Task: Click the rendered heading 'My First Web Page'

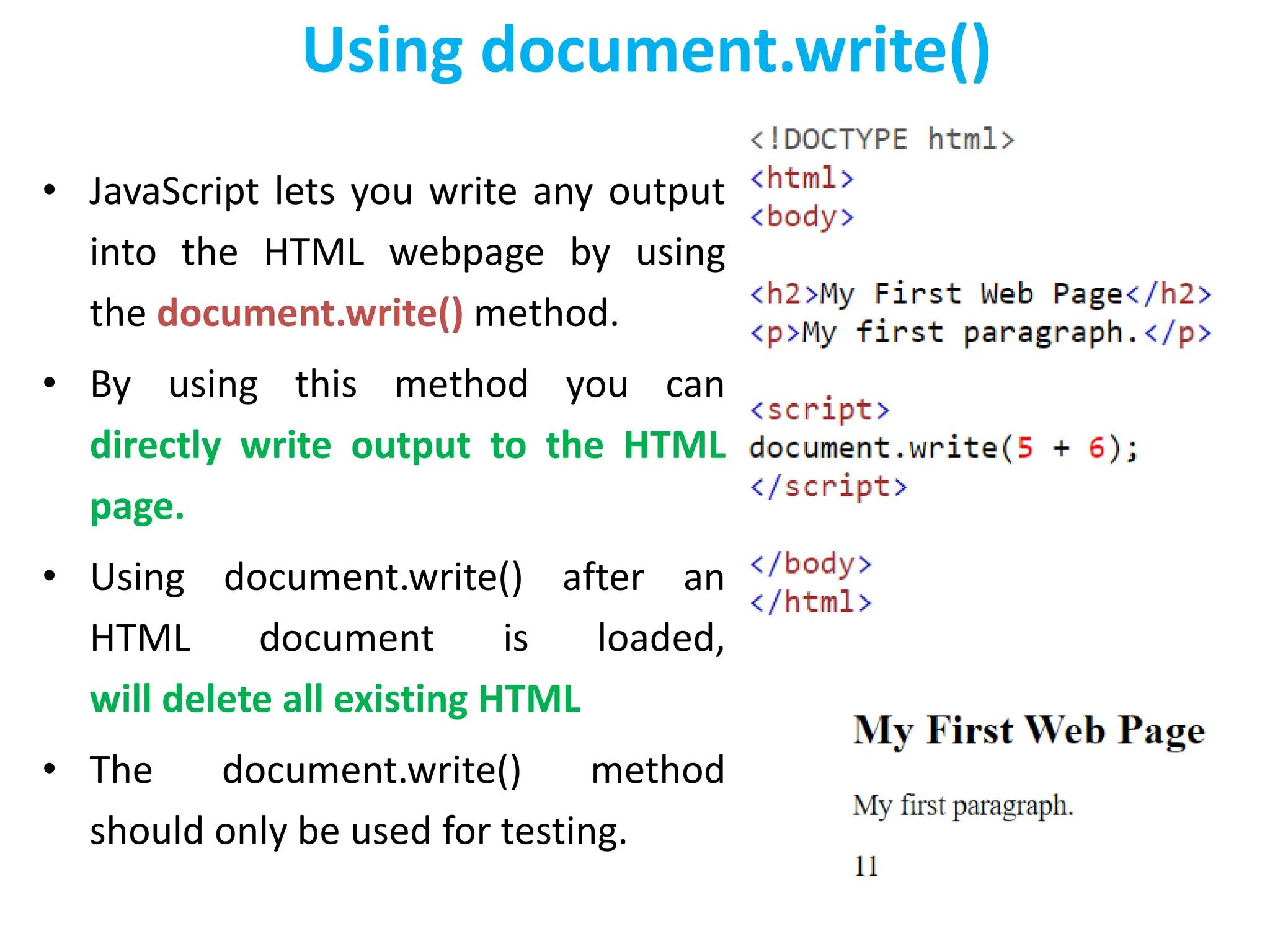Action: (1029, 731)
